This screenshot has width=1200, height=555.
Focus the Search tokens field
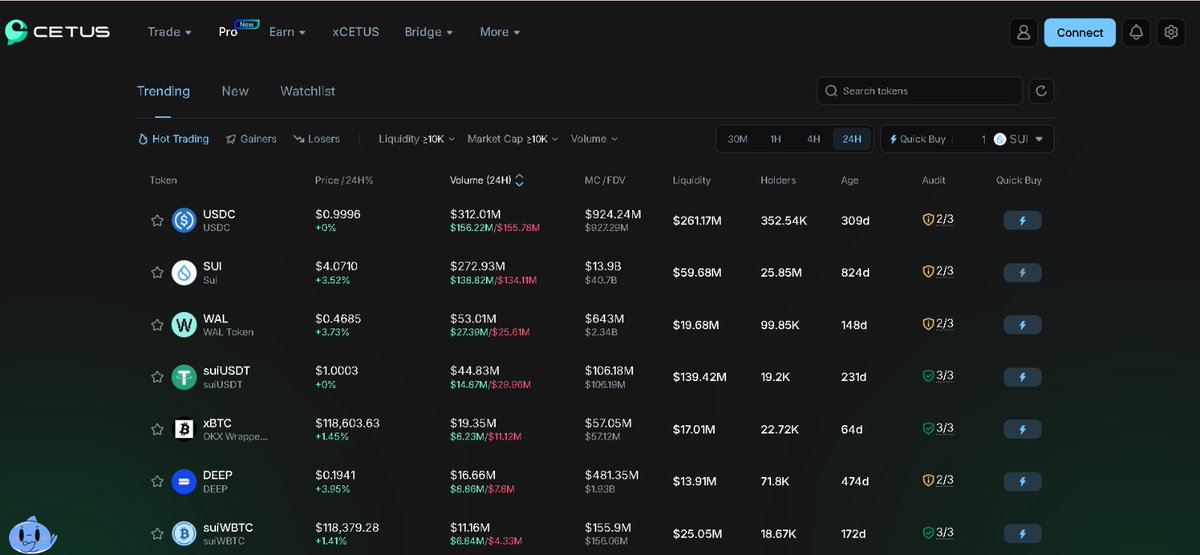[920, 91]
